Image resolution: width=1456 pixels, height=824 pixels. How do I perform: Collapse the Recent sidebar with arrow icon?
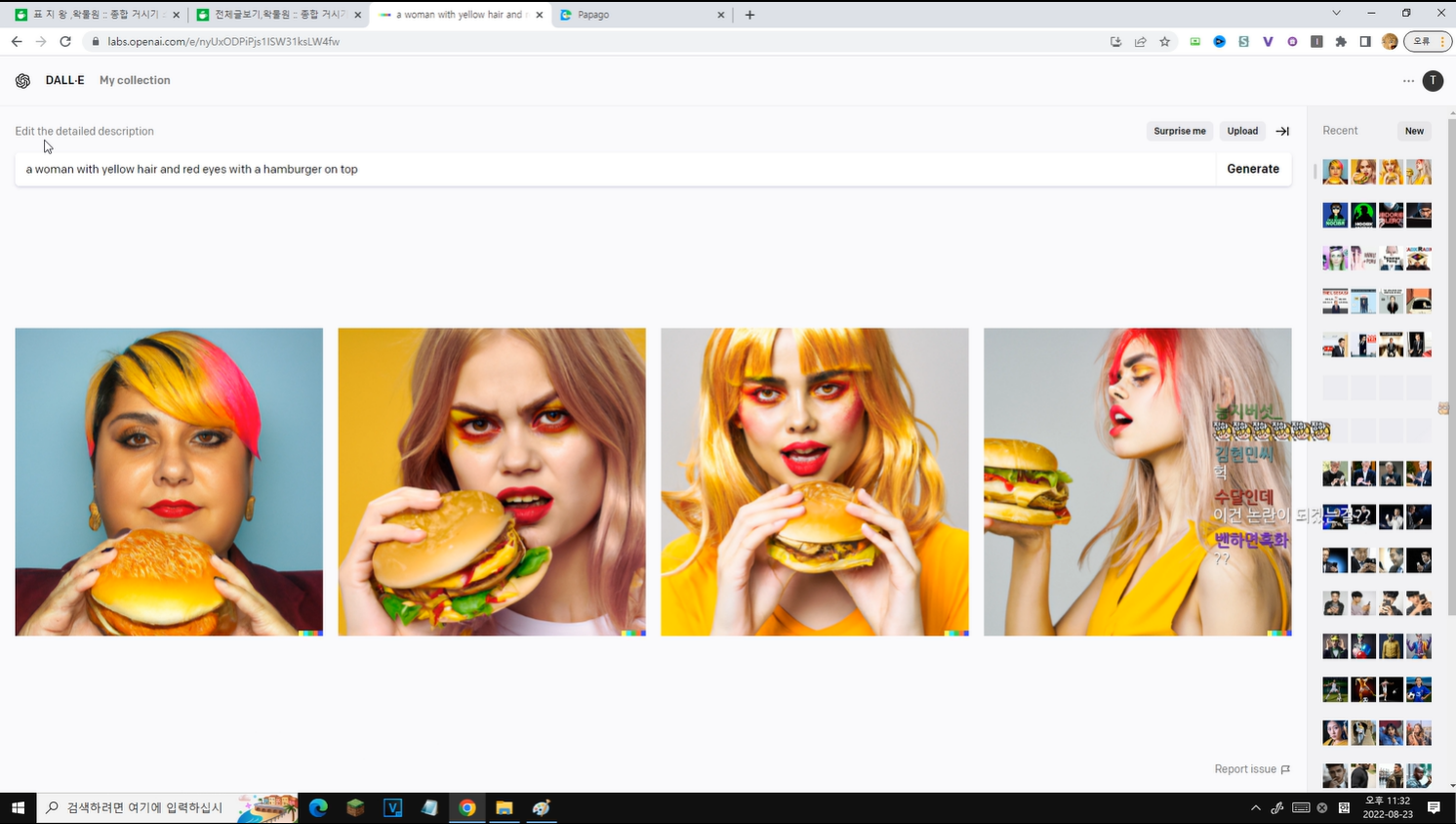pos(1282,131)
